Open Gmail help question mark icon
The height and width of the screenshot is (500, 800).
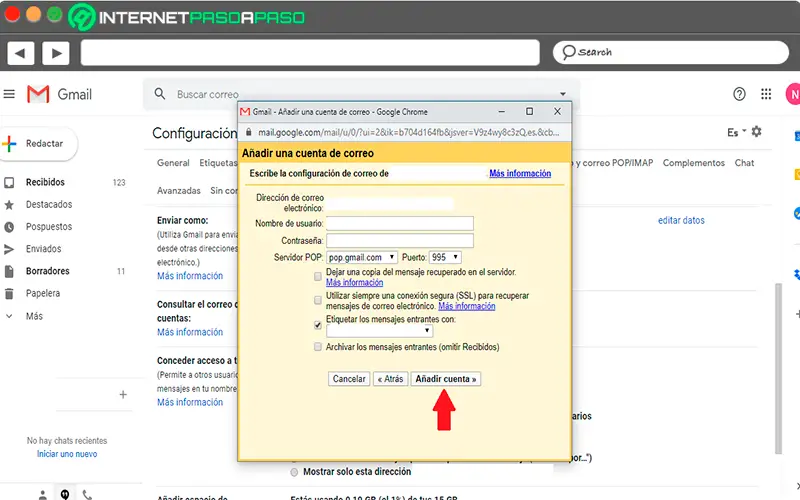pyautogui.click(x=739, y=94)
